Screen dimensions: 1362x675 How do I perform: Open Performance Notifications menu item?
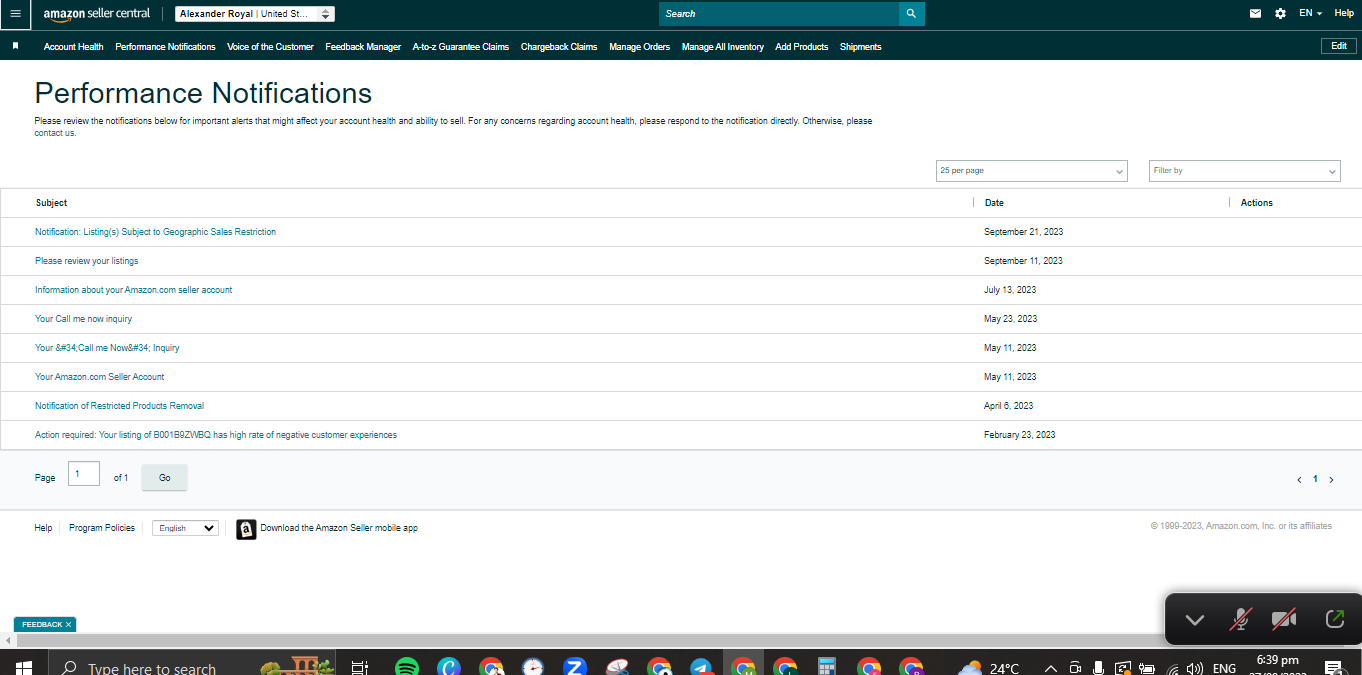pyautogui.click(x=165, y=47)
